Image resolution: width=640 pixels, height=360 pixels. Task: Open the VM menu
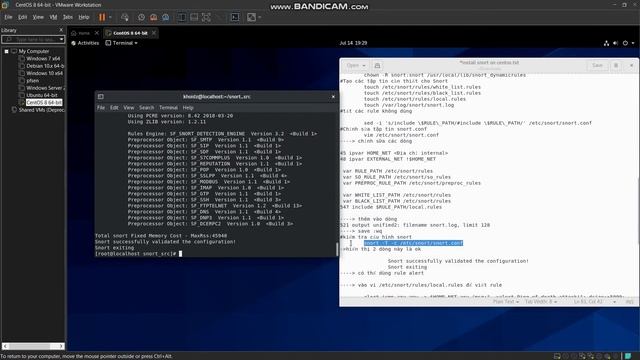(x=53, y=17)
